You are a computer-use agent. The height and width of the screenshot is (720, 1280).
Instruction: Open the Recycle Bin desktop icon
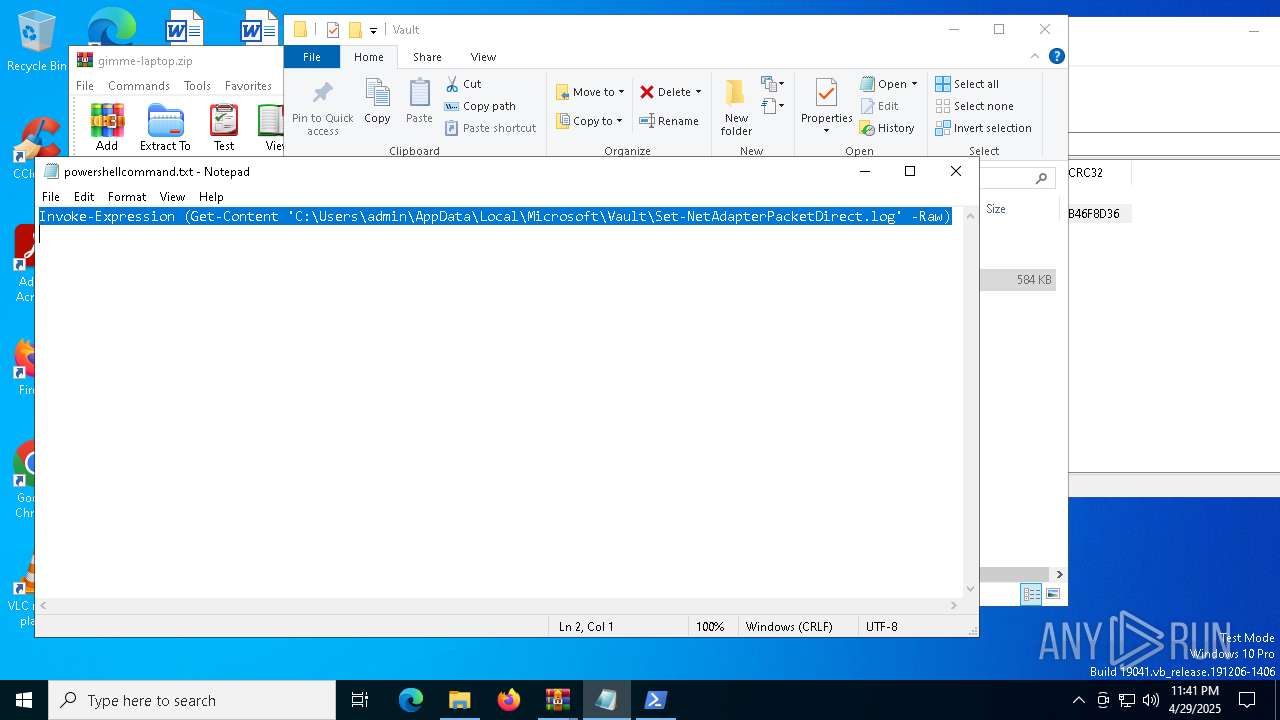37,42
